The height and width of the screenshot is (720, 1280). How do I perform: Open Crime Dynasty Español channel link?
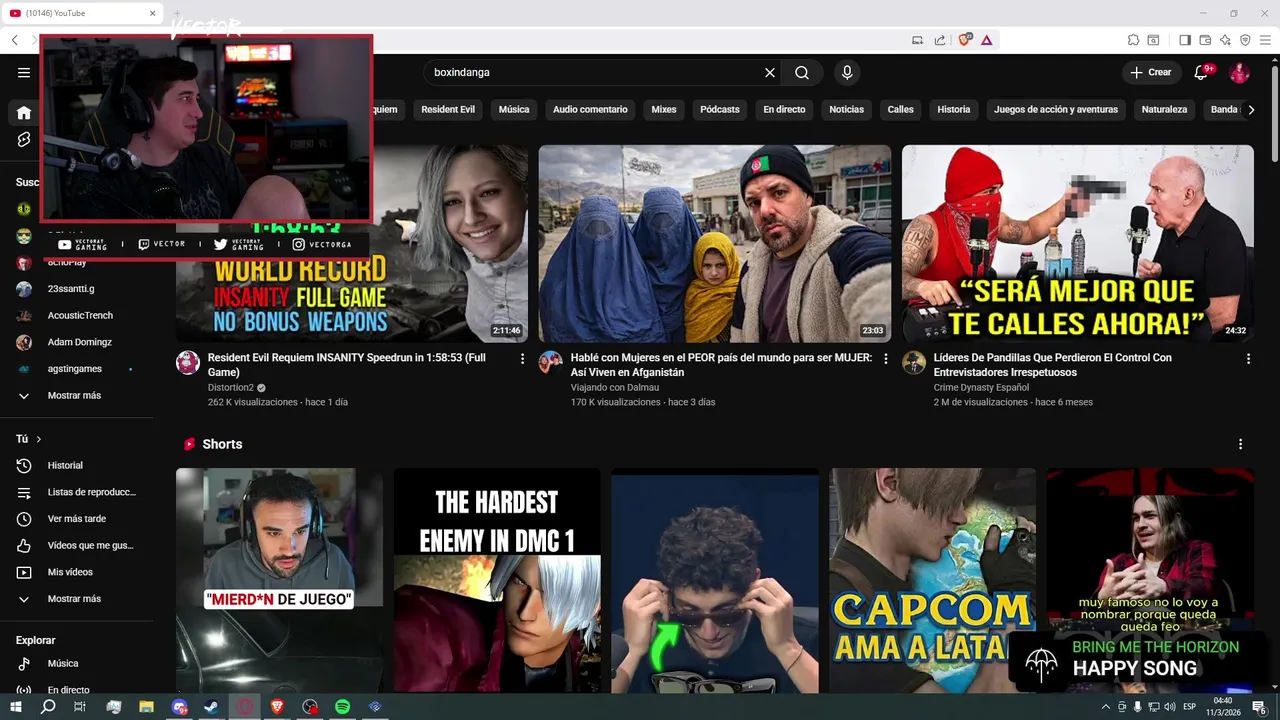[x=981, y=387]
